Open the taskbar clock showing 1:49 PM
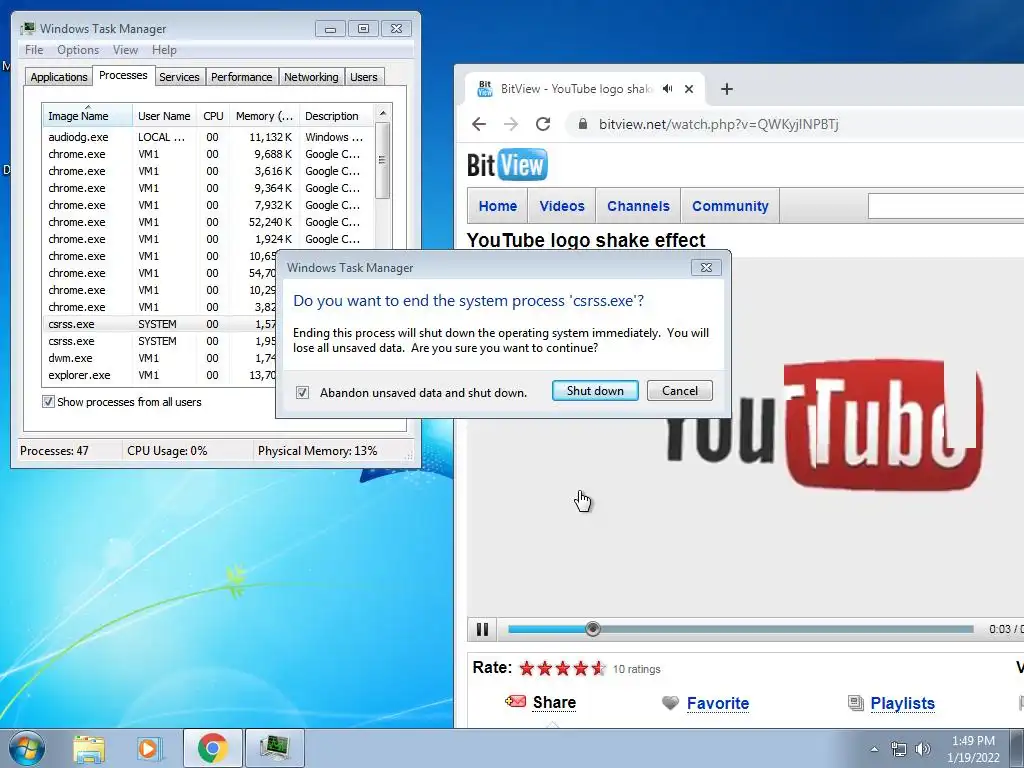This screenshot has width=1024, height=768. click(973, 749)
